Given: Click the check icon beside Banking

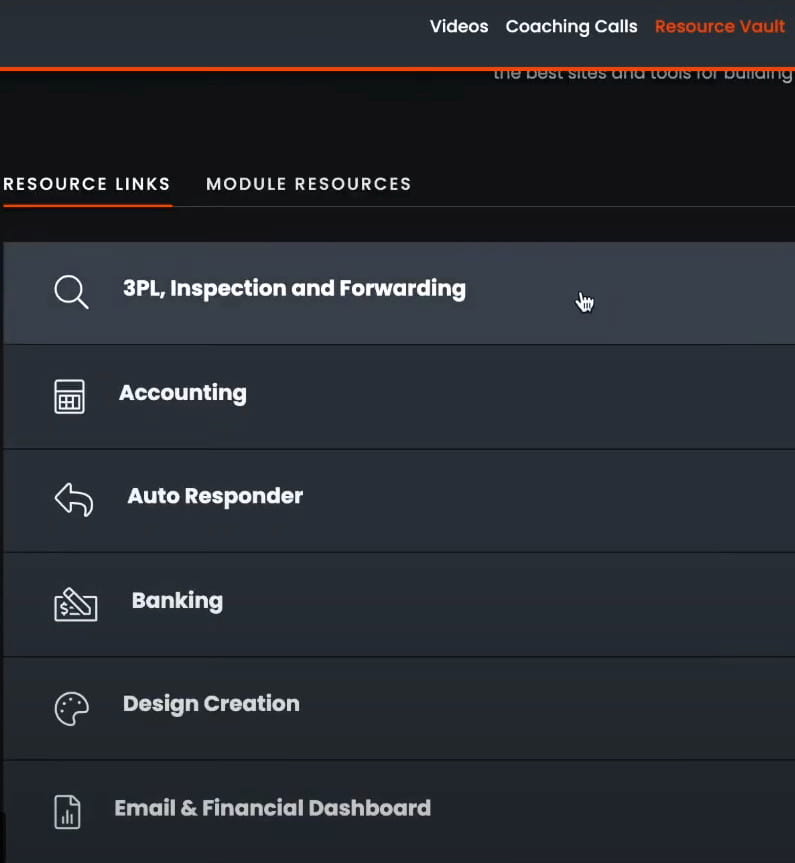Looking at the screenshot, I should pos(75,604).
